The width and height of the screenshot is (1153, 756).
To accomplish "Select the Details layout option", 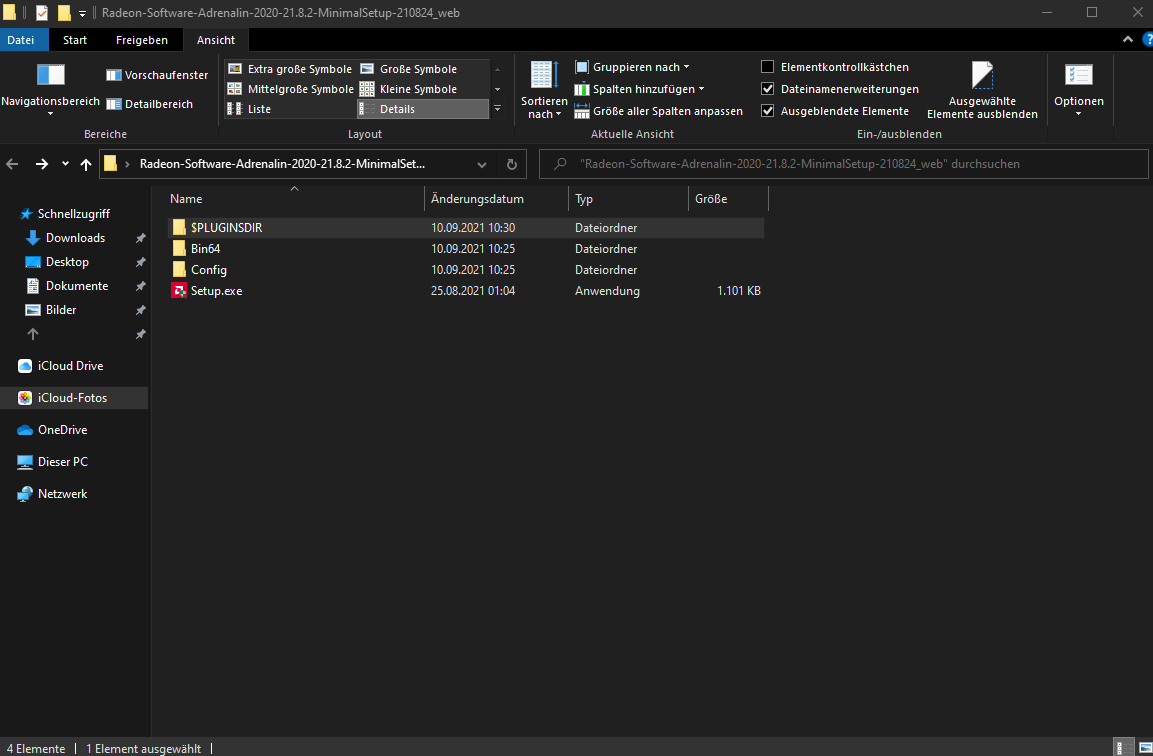I will point(423,109).
